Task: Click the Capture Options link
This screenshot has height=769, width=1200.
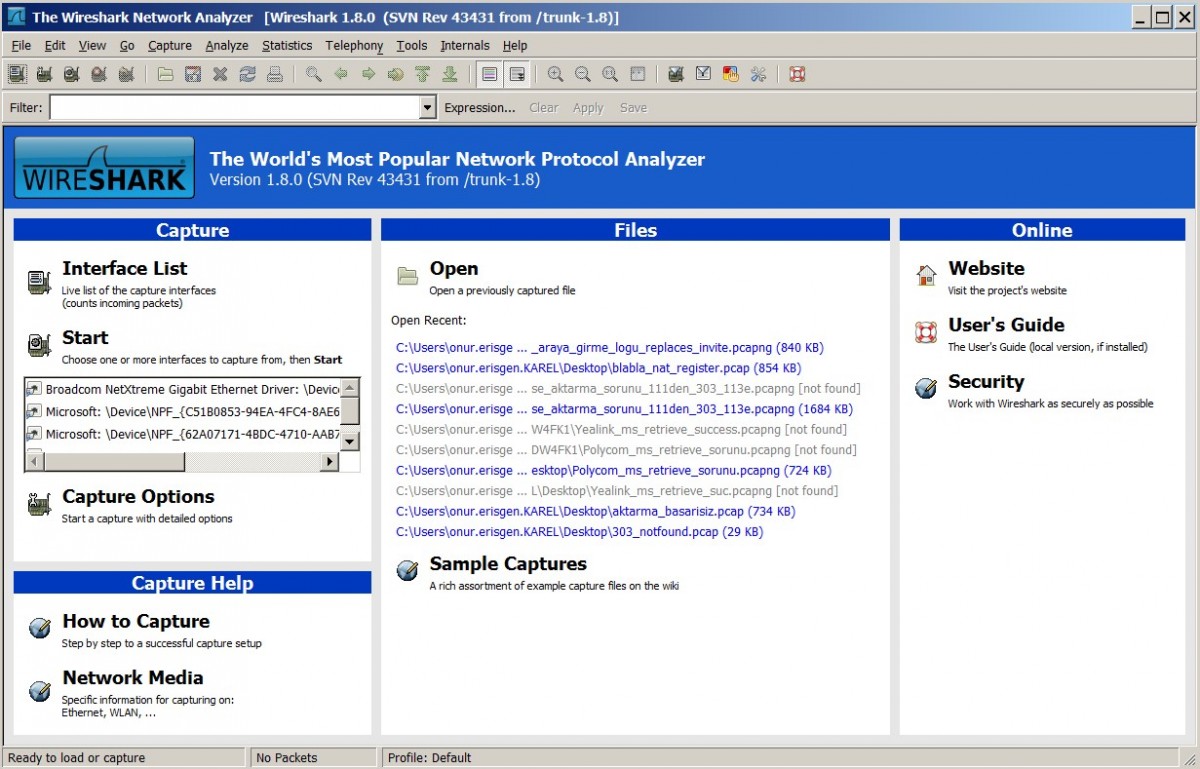Action: pyautogui.click(x=138, y=497)
